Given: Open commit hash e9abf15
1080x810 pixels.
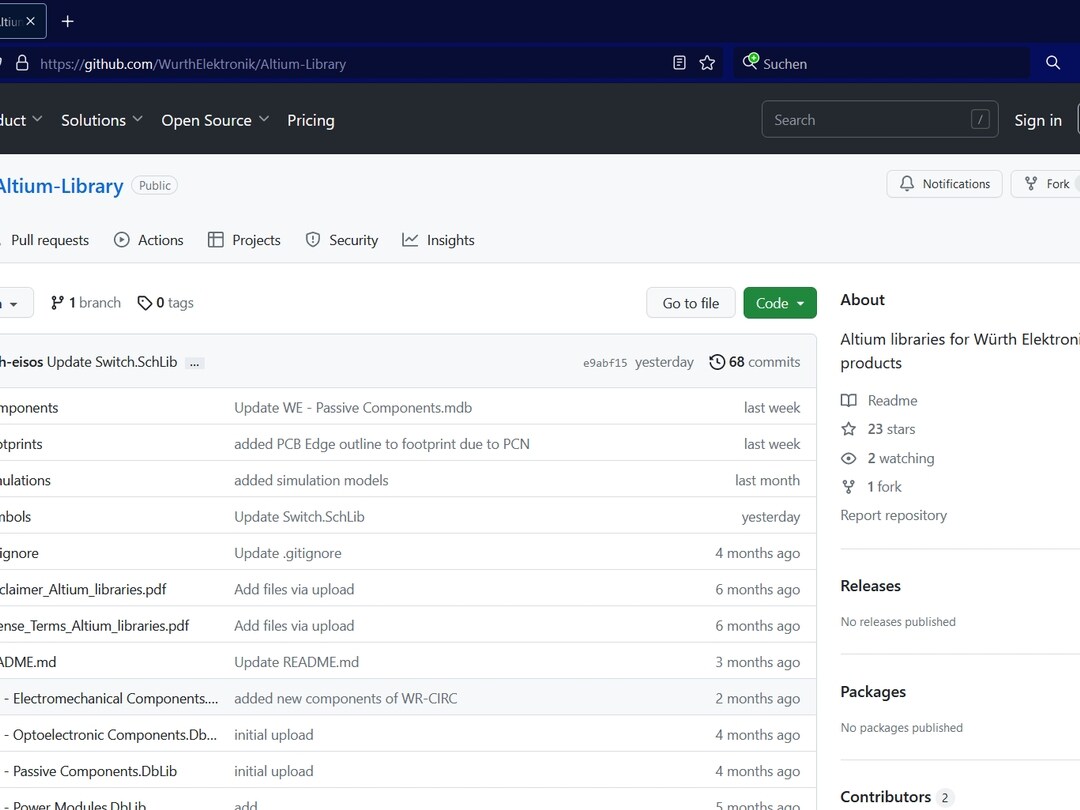Looking at the screenshot, I should 605,363.
